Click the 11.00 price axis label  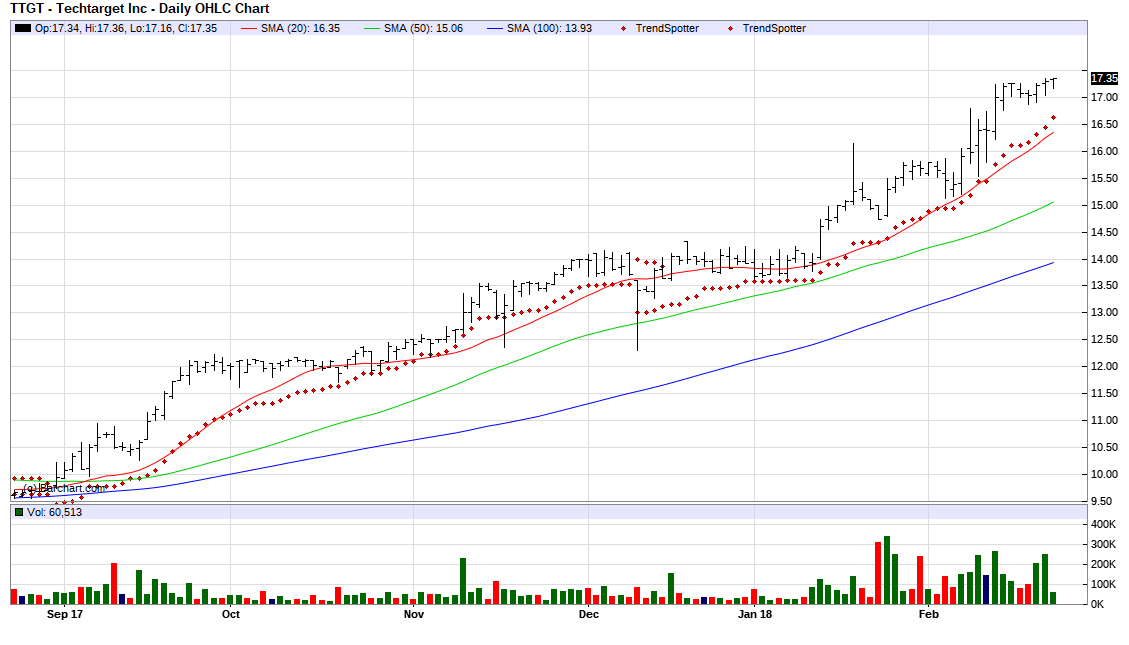[1105, 420]
